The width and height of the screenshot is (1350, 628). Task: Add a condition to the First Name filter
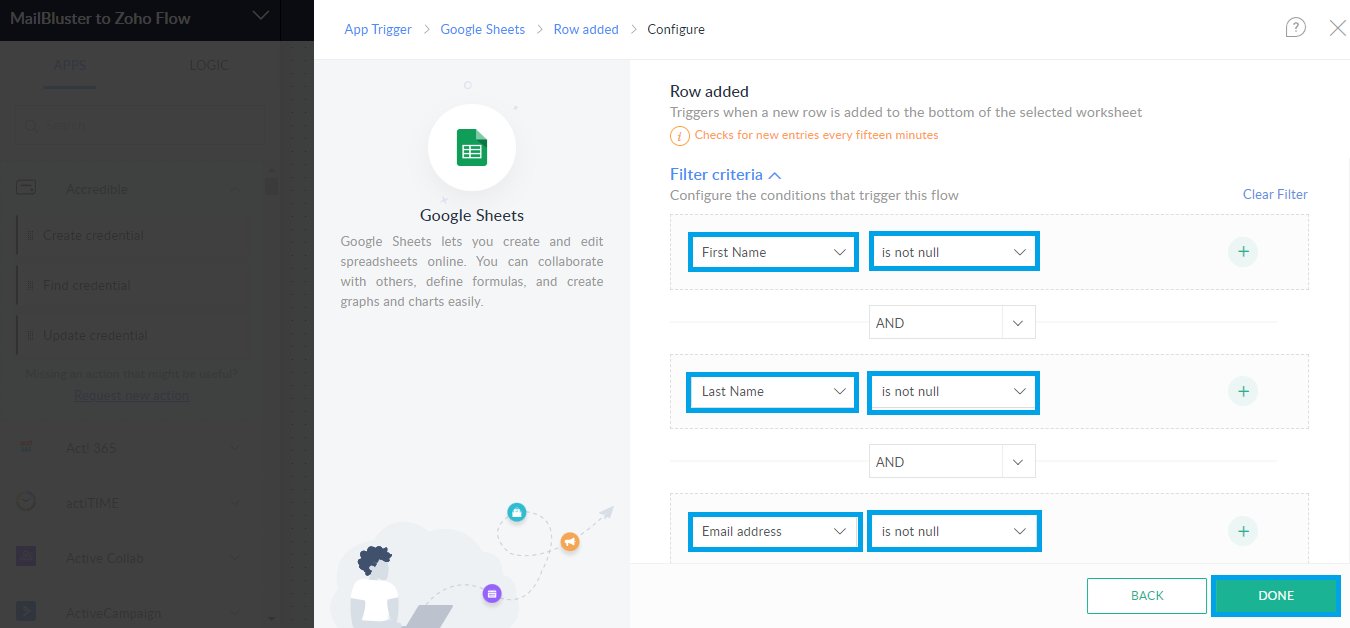1242,252
